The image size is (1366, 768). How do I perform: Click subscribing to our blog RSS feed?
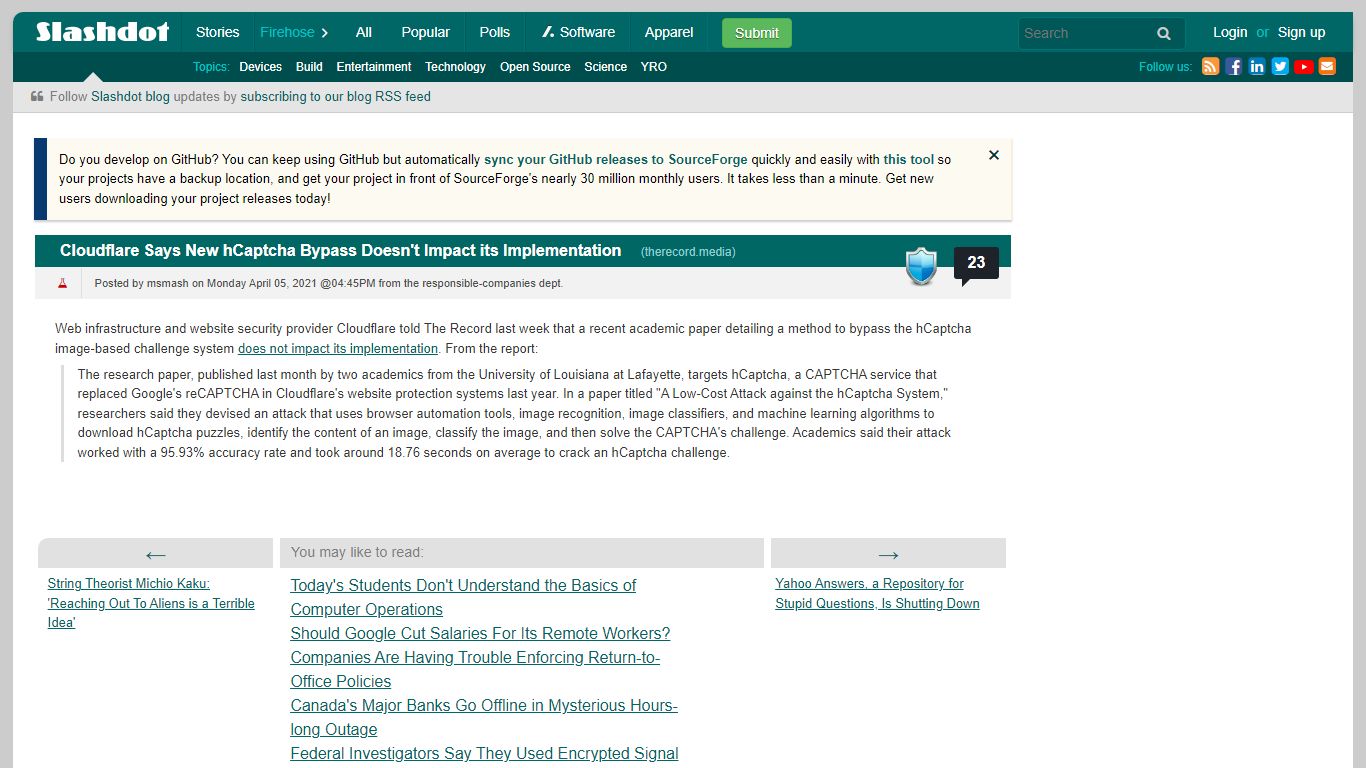tap(336, 97)
